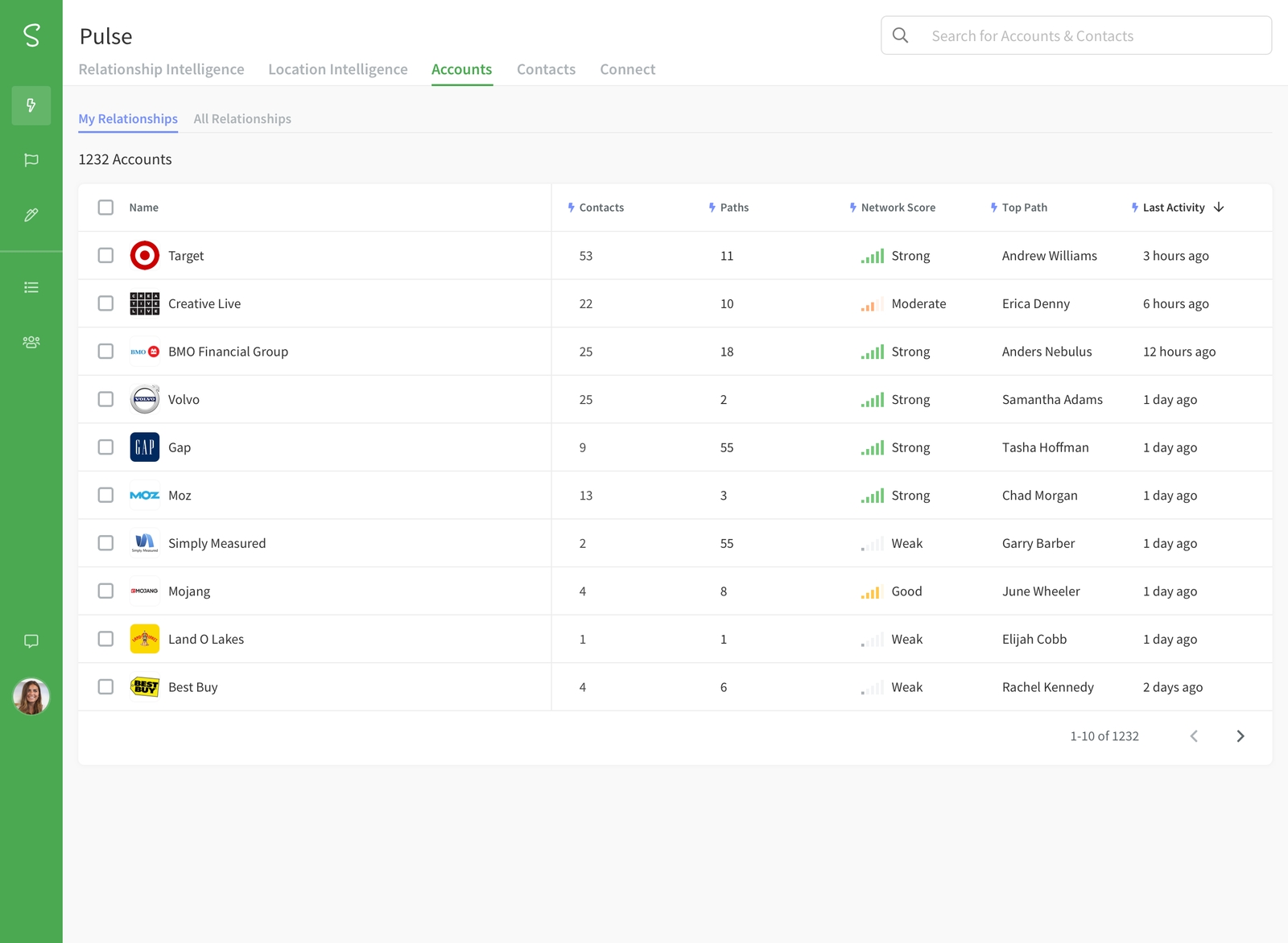Switch to the All Relationships sub-tab
This screenshot has height=943, width=1288.
[242, 119]
